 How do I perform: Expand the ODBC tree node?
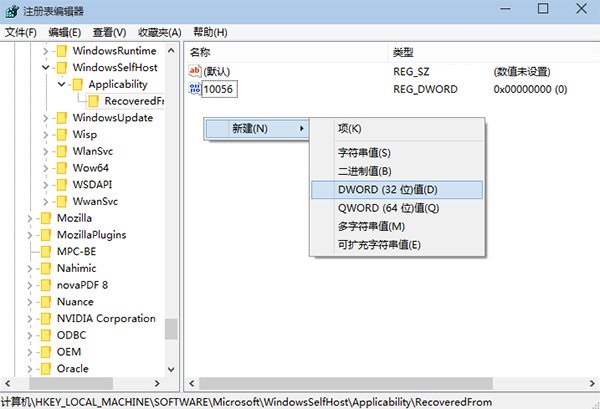pyautogui.click(x=30, y=336)
